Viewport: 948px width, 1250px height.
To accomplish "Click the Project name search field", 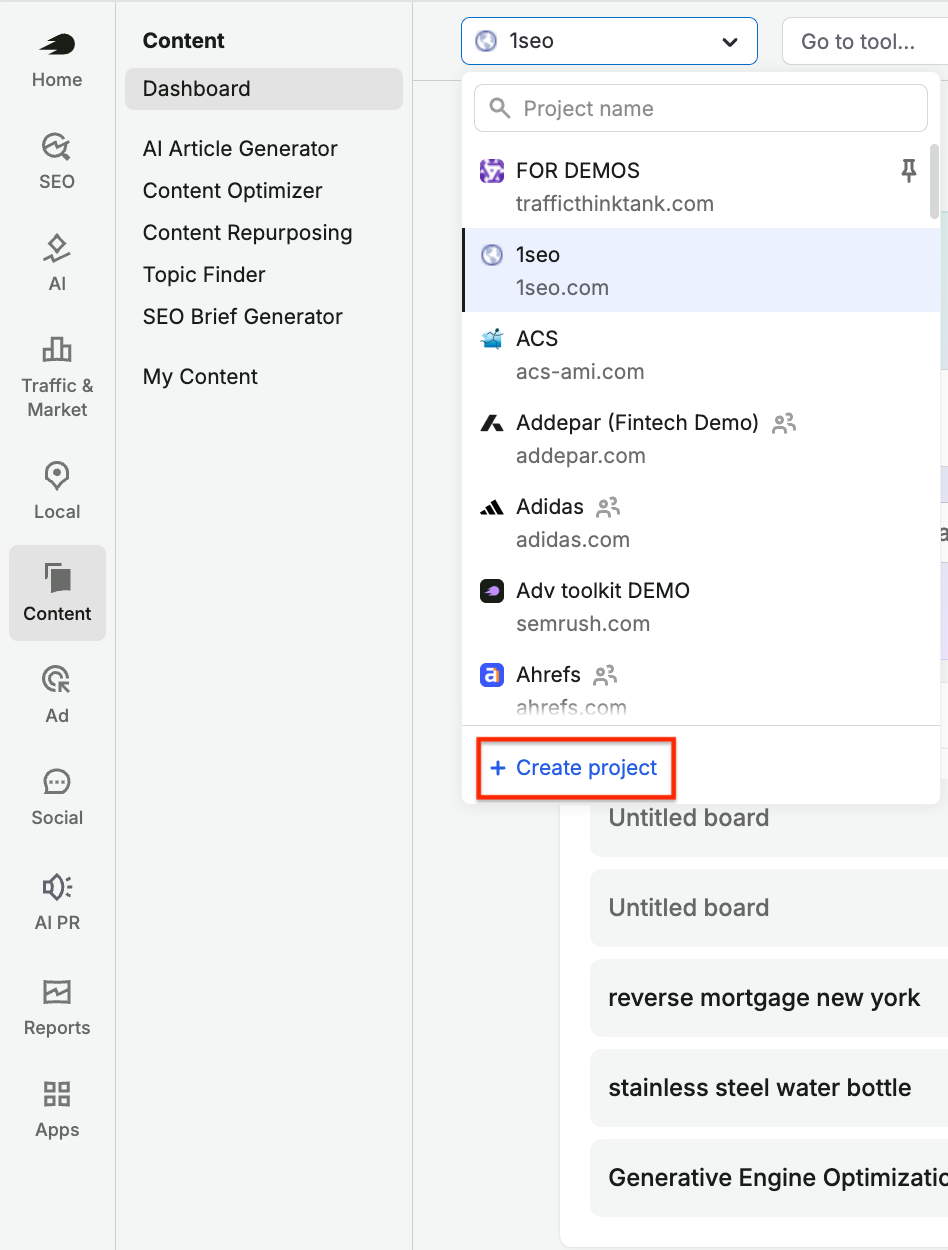I will tap(701, 108).
